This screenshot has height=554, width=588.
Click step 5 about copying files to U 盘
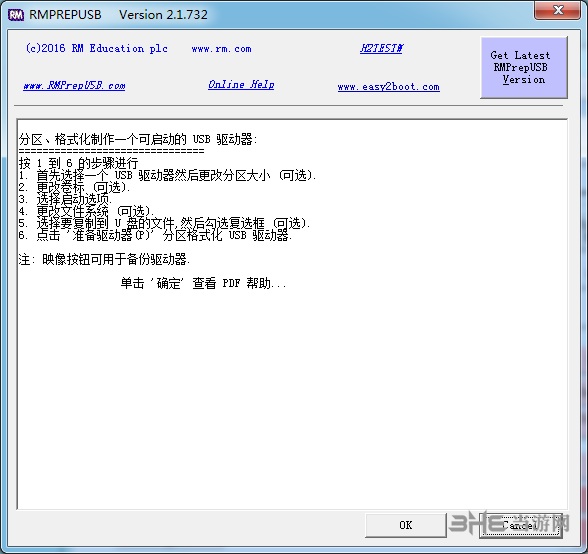[165, 223]
